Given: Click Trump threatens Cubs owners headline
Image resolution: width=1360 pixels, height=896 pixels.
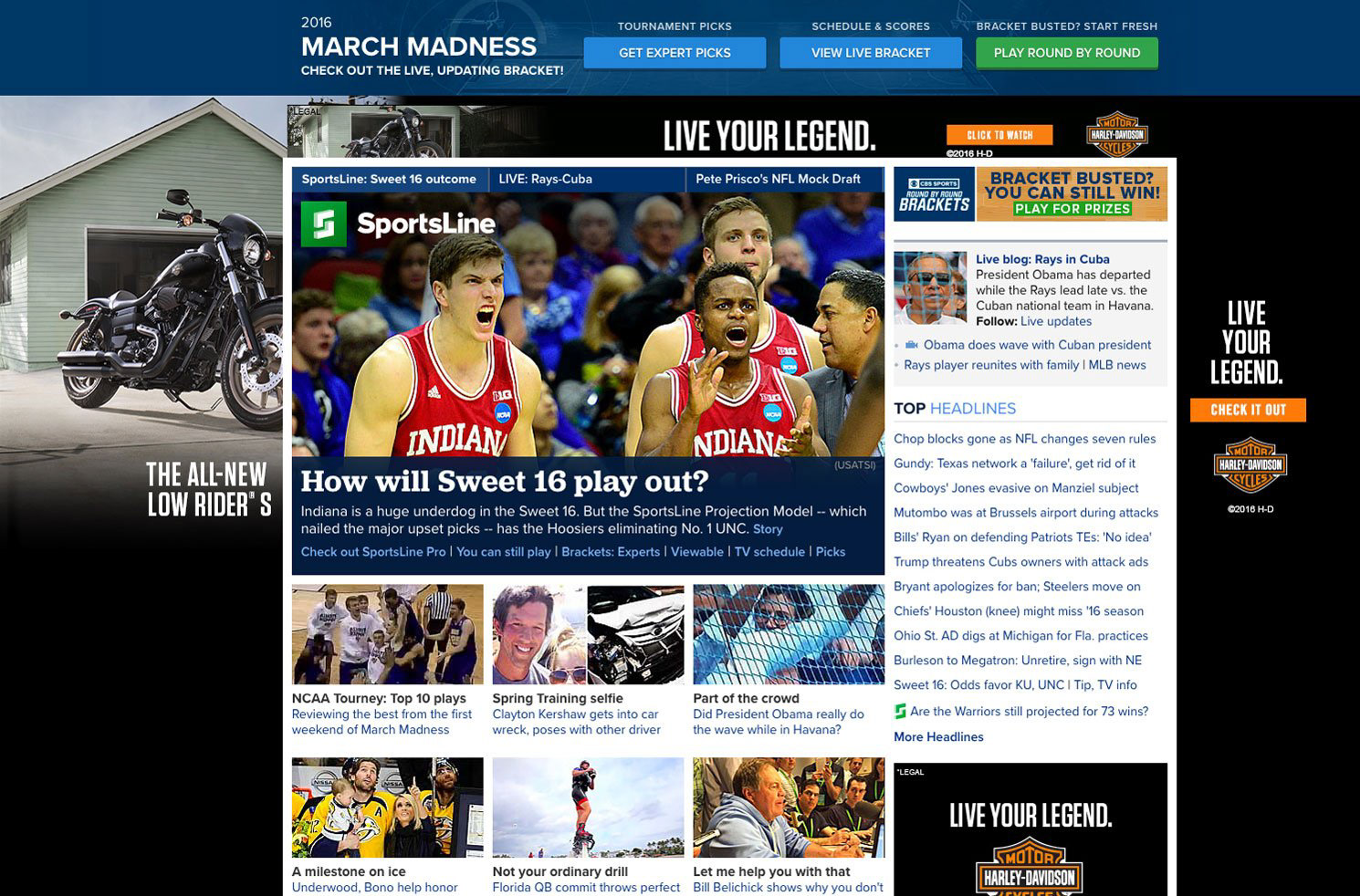Looking at the screenshot, I should tap(1020, 562).
